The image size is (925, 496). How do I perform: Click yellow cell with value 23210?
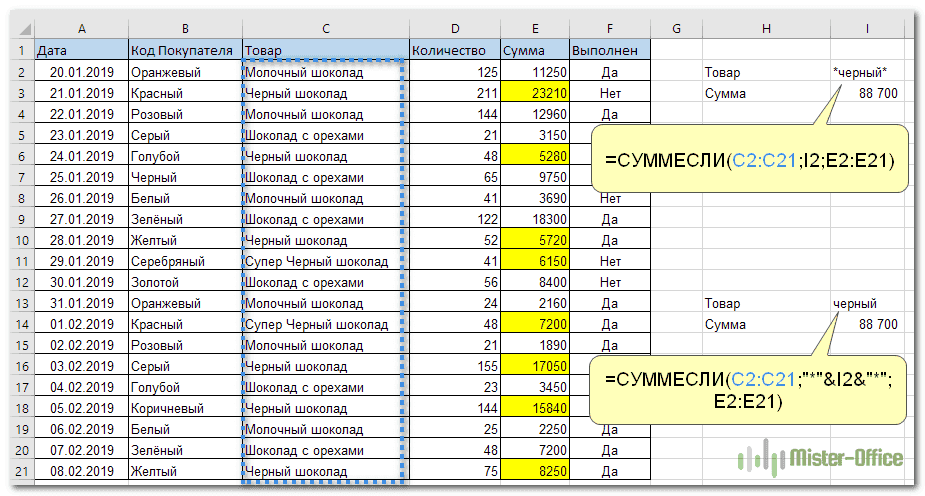[x=533, y=93]
